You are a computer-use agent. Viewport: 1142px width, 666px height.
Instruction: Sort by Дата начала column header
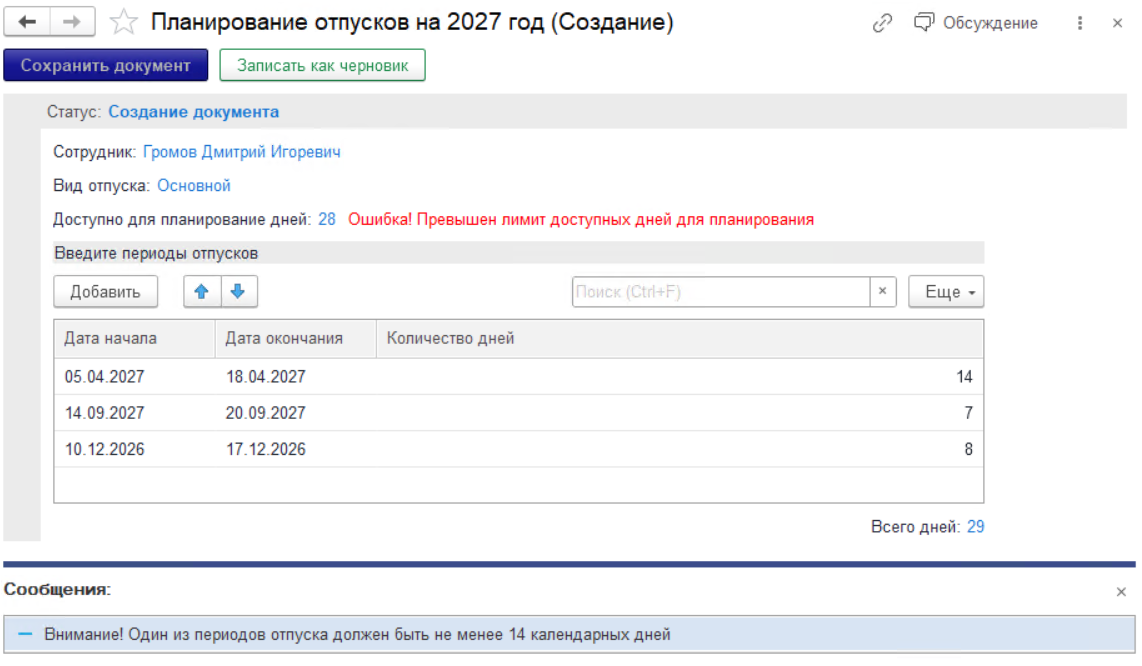[135, 338]
